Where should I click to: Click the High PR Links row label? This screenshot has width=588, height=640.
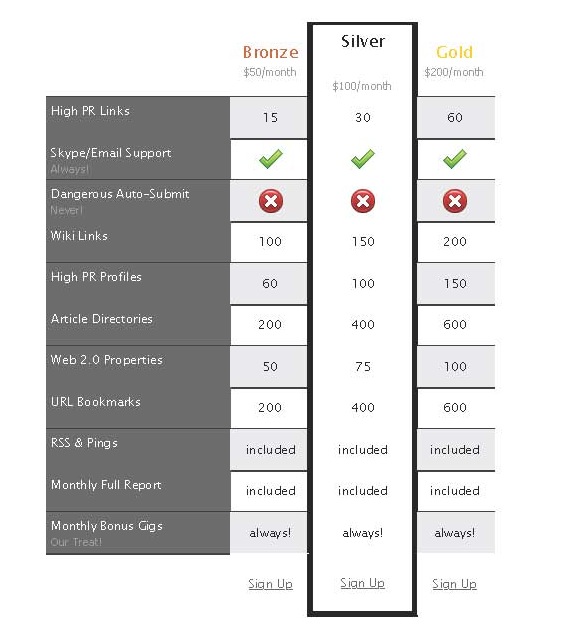[90, 111]
